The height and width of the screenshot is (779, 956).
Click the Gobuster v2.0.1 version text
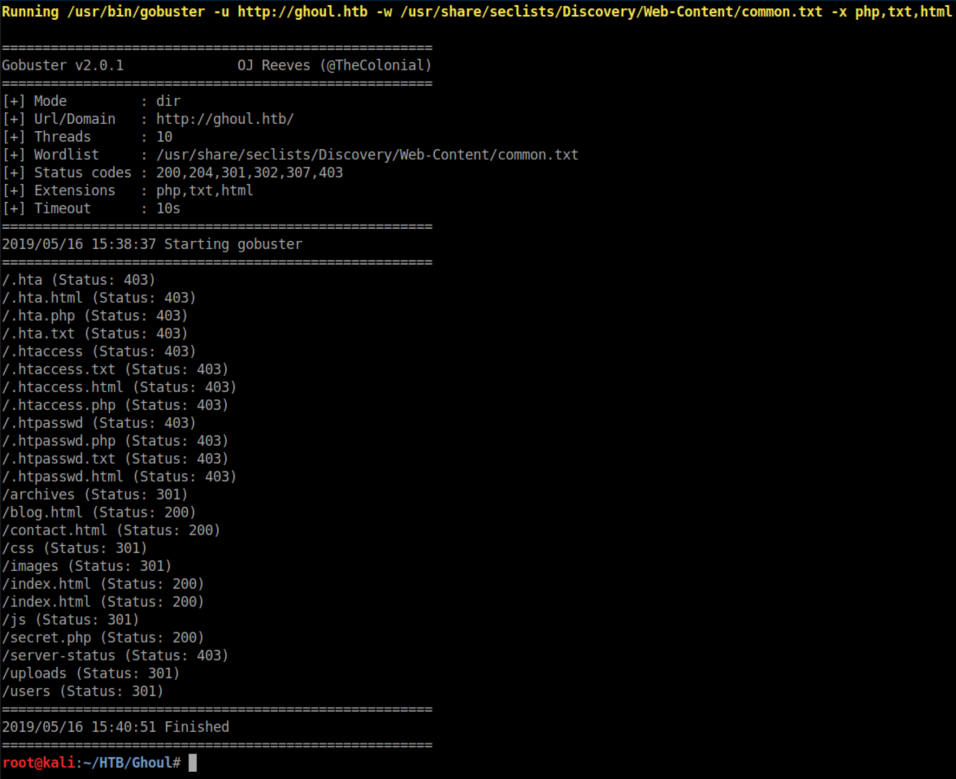(x=62, y=65)
